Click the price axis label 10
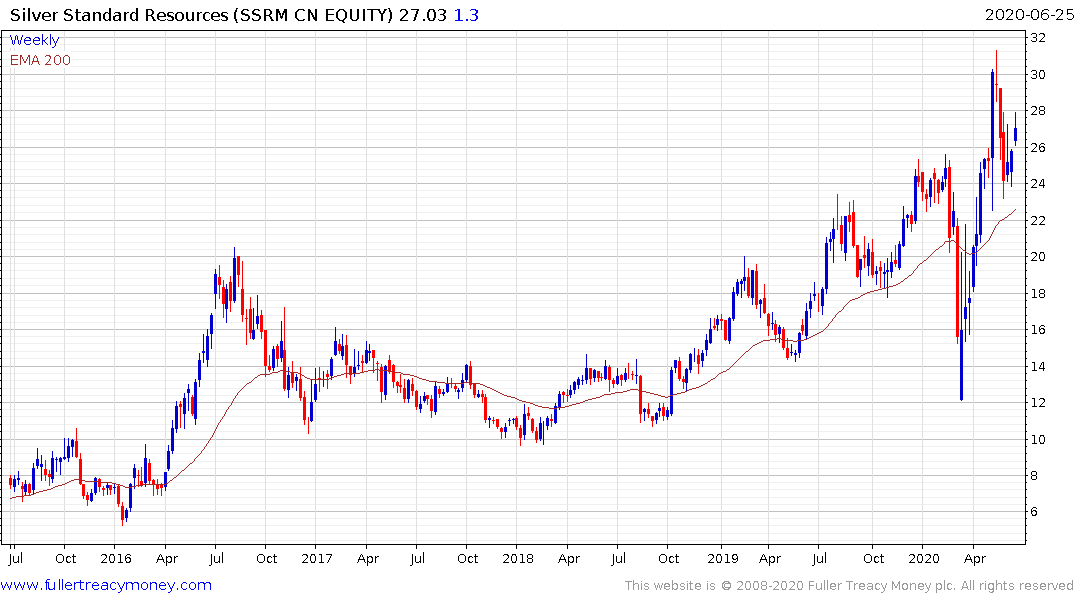 [1038, 440]
